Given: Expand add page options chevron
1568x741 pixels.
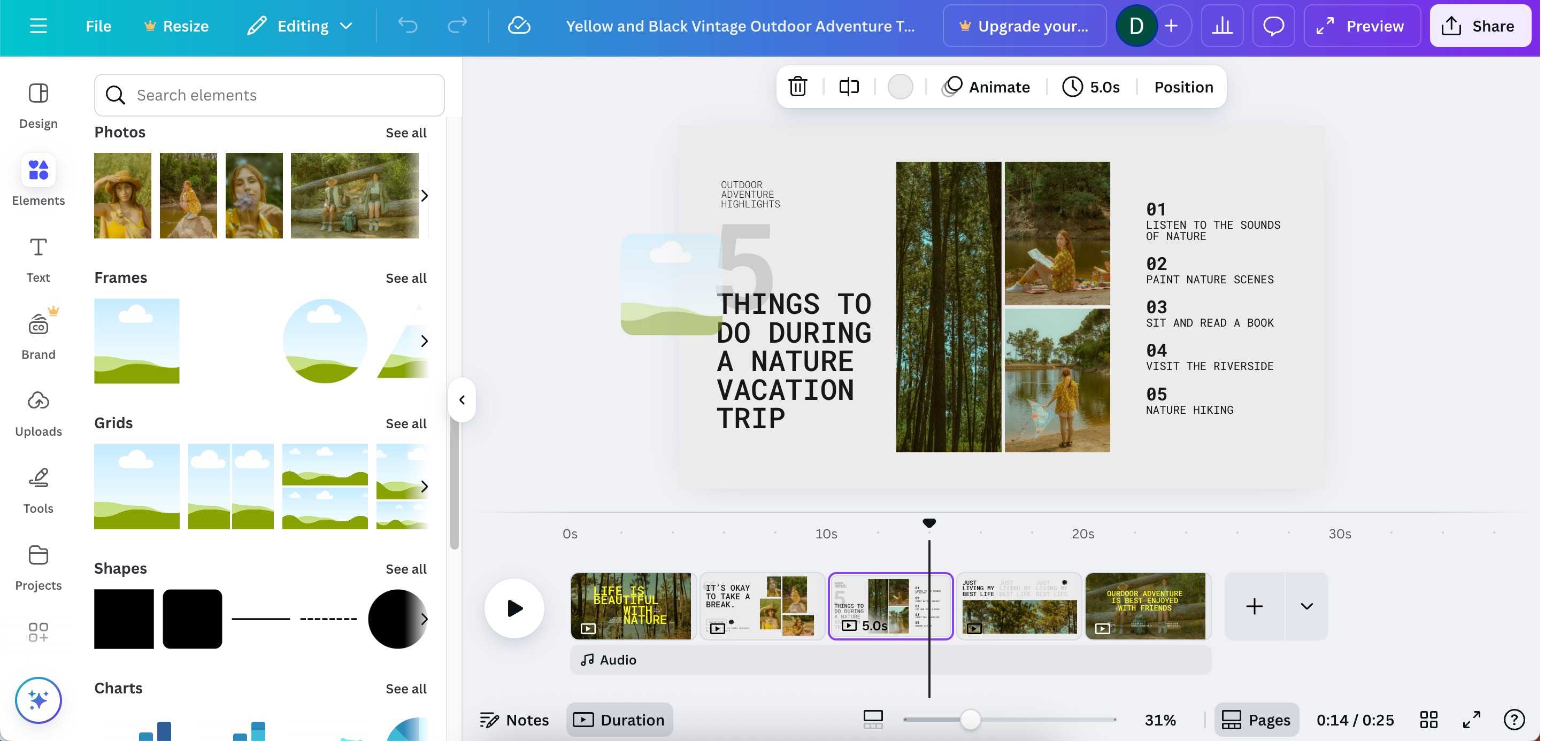Looking at the screenshot, I should [x=1306, y=606].
